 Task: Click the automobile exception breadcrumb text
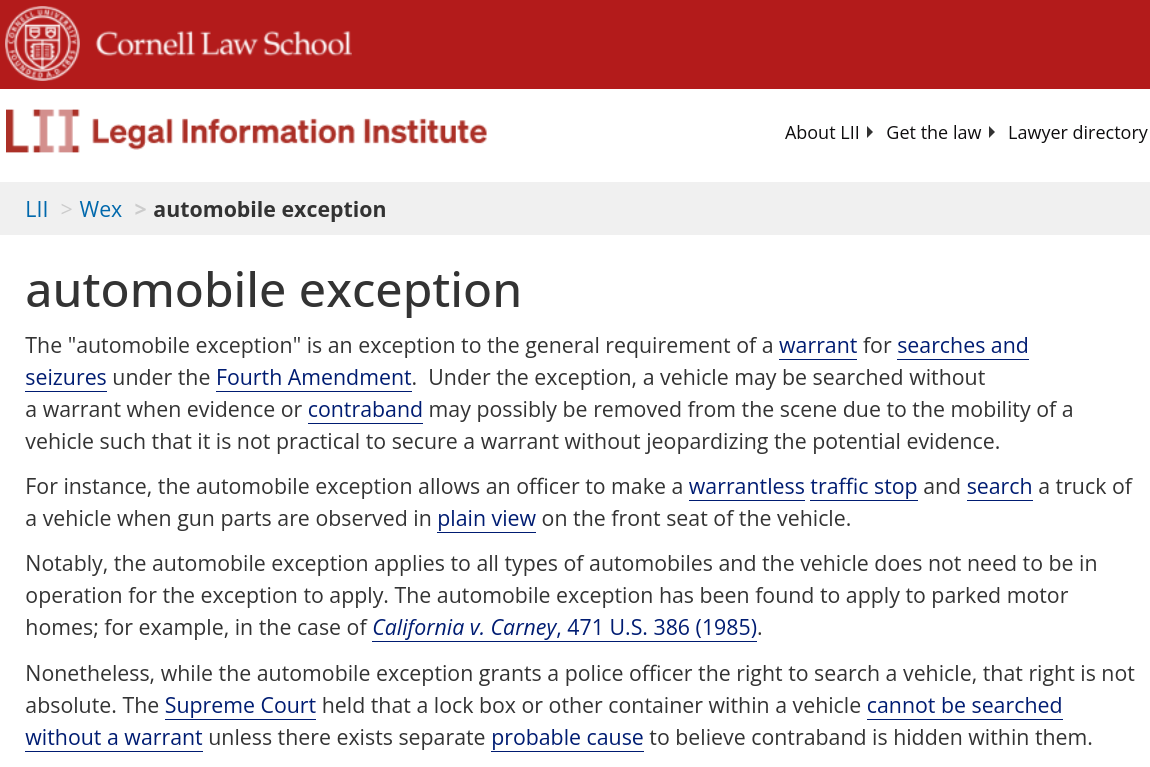click(269, 210)
